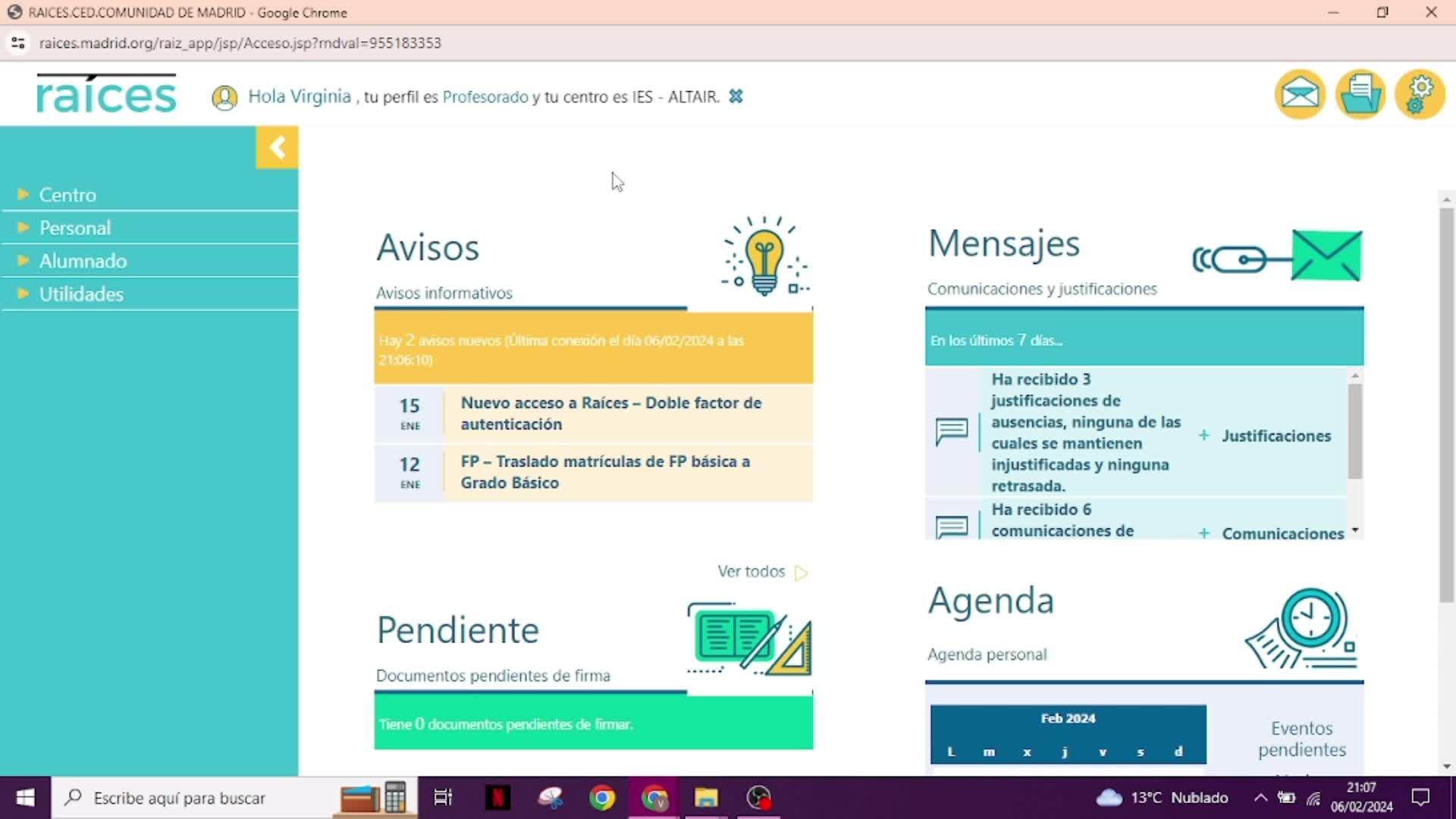Click the justifications speech bubble icon
This screenshot has width=1456, height=819.
tap(951, 432)
